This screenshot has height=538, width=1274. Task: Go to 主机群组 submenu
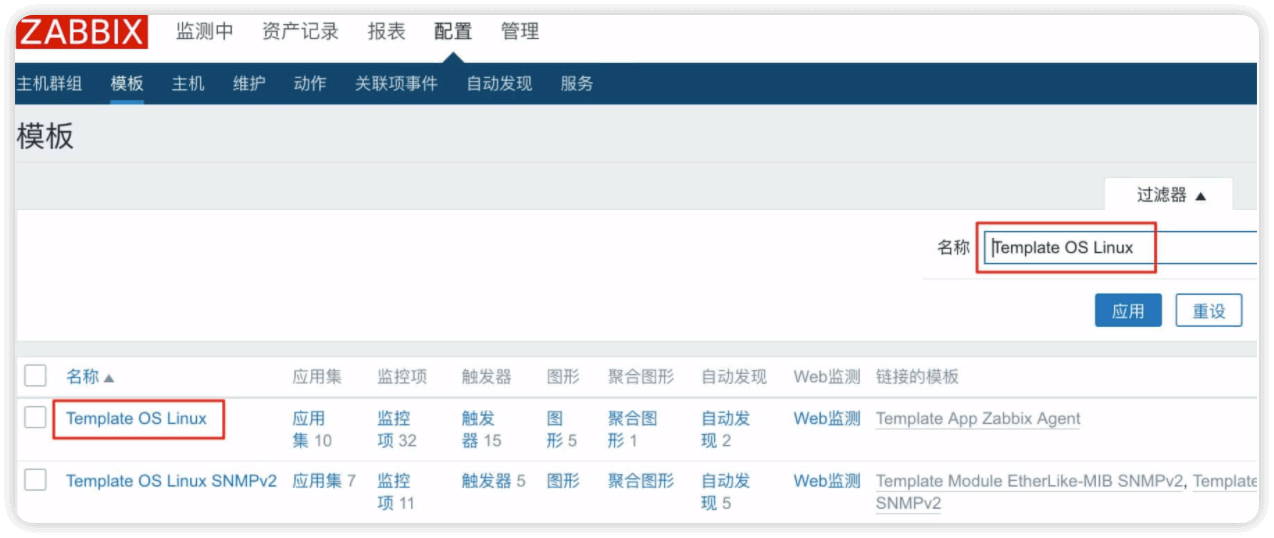click(x=49, y=84)
